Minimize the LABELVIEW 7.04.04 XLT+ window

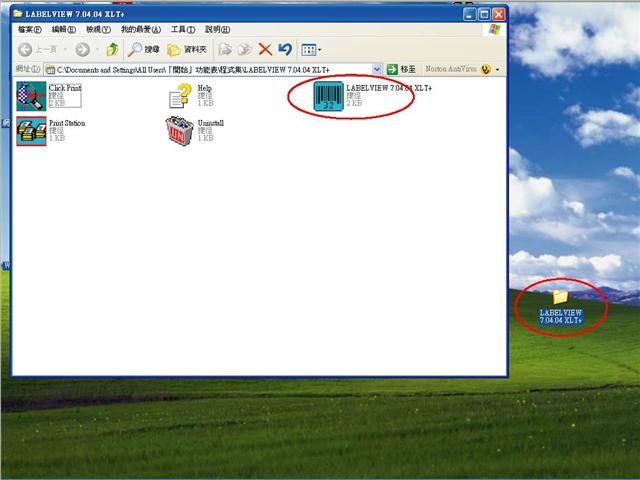coord(469,14)
